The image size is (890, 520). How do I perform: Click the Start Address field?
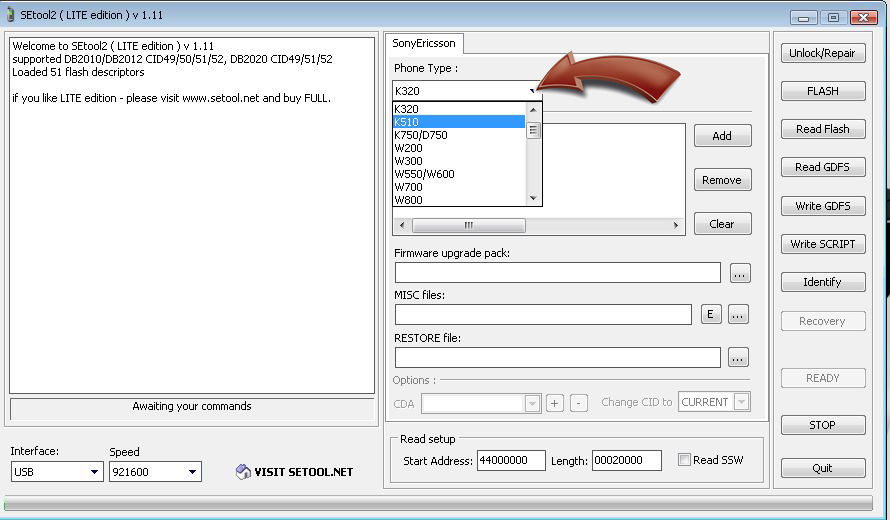point(511,460)
